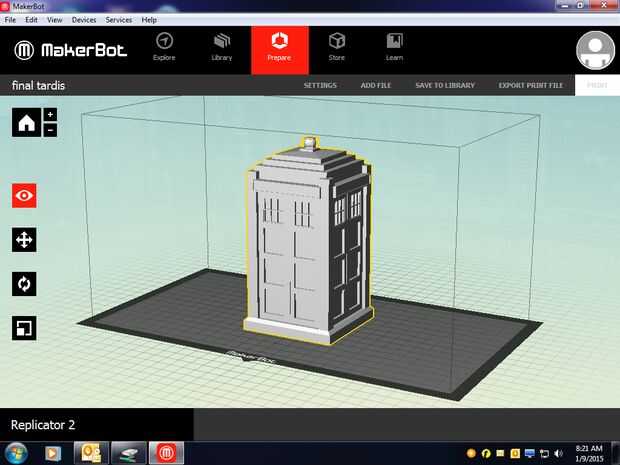Open the Library tab
The width and height of the screenshot is (620, 465).
221,47
